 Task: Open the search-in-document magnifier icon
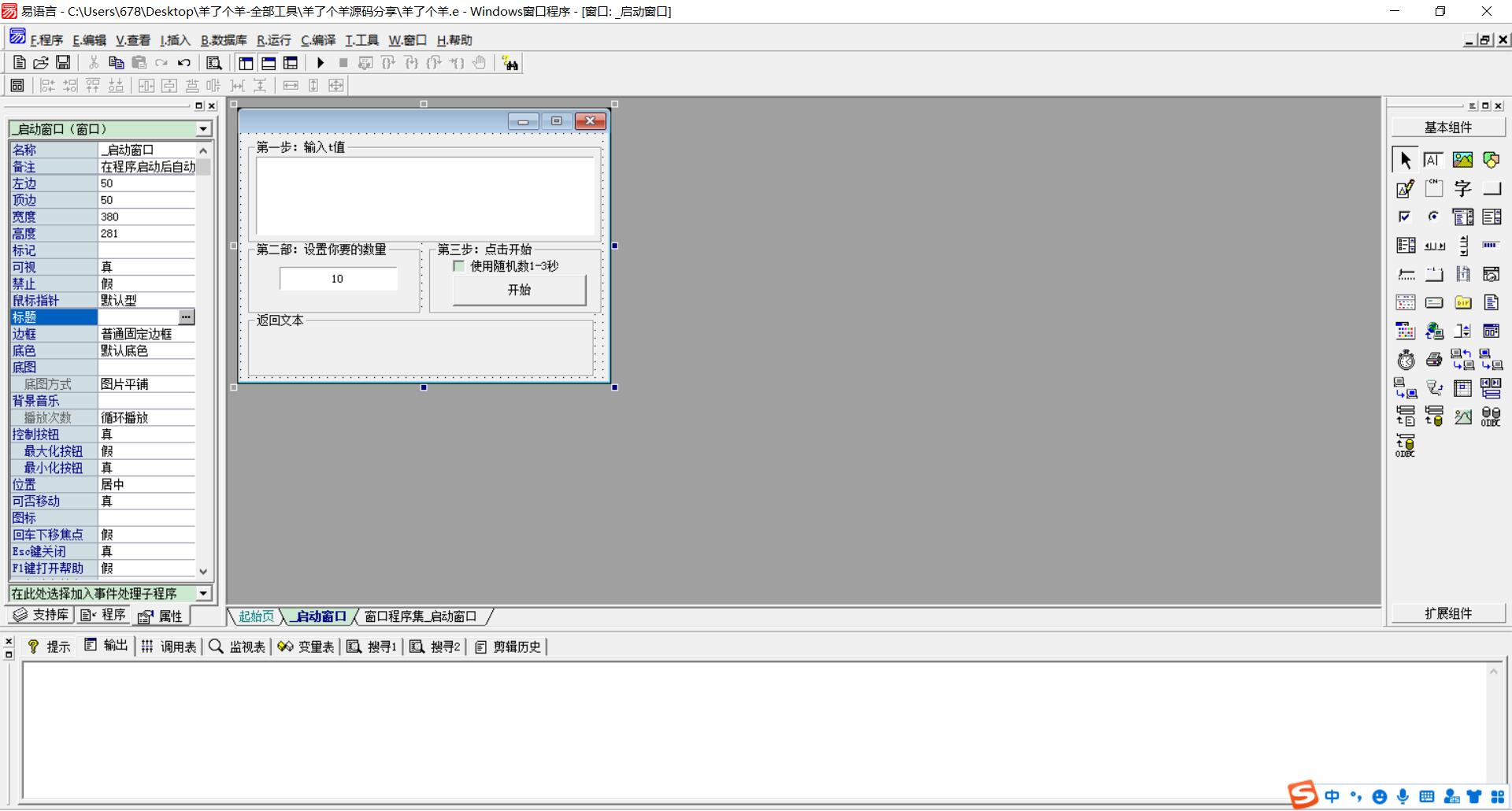[x=213, y=63]
